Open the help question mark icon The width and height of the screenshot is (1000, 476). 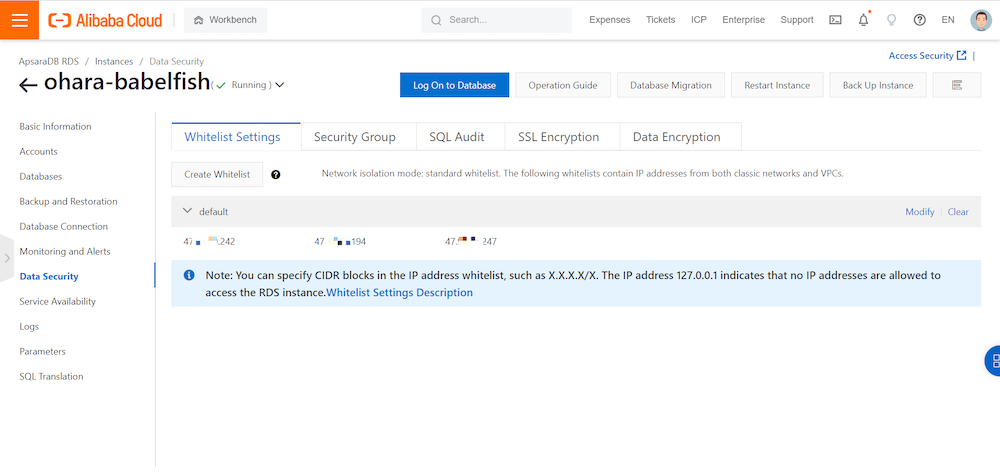(919, 20)
